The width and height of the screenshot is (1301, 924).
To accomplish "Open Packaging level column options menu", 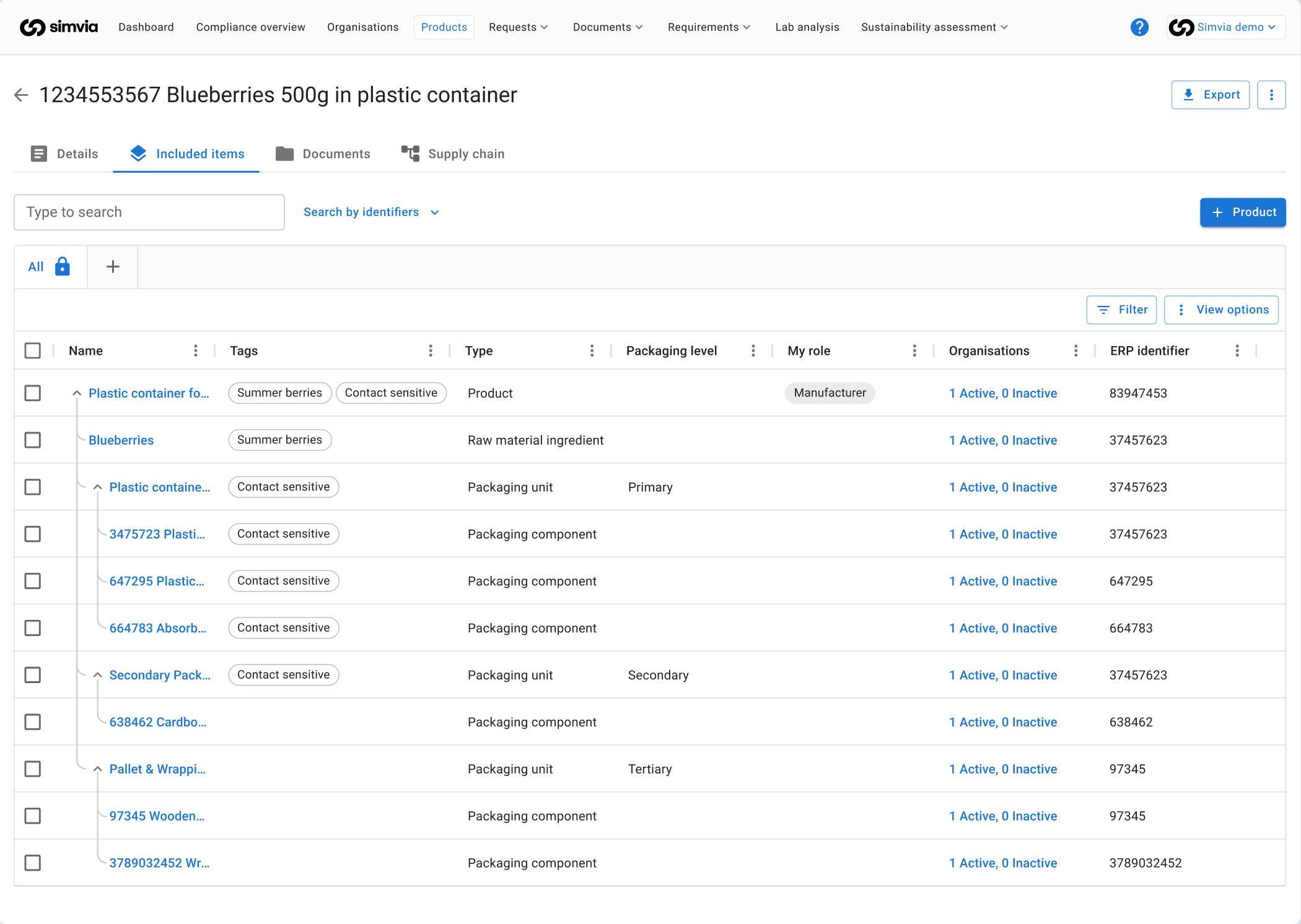I will coord(753,351).
